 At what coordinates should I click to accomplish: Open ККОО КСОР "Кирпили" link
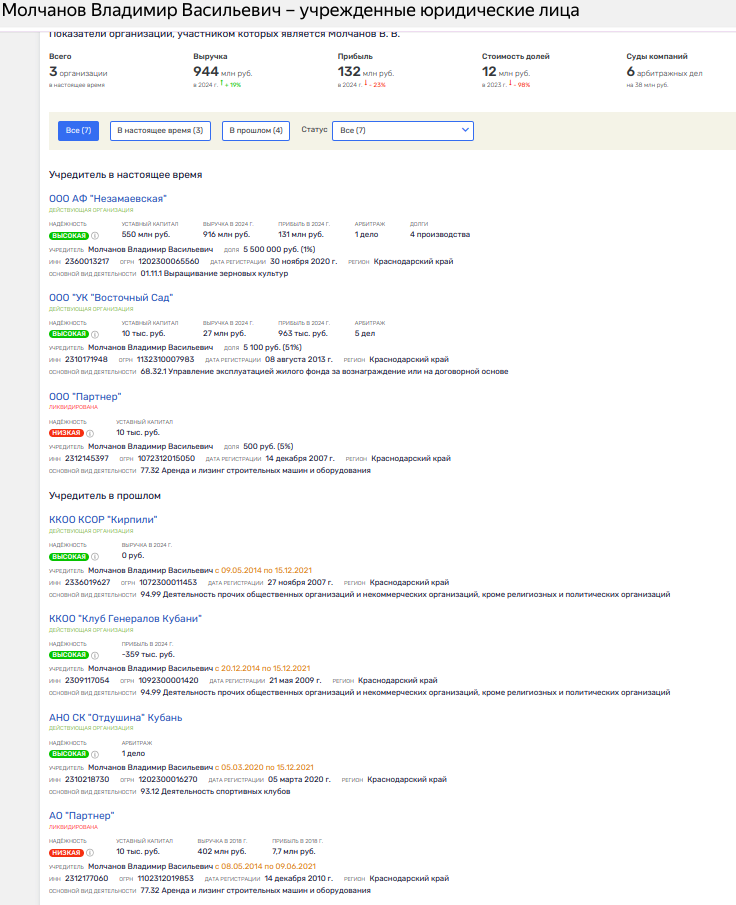pos(103,519)
